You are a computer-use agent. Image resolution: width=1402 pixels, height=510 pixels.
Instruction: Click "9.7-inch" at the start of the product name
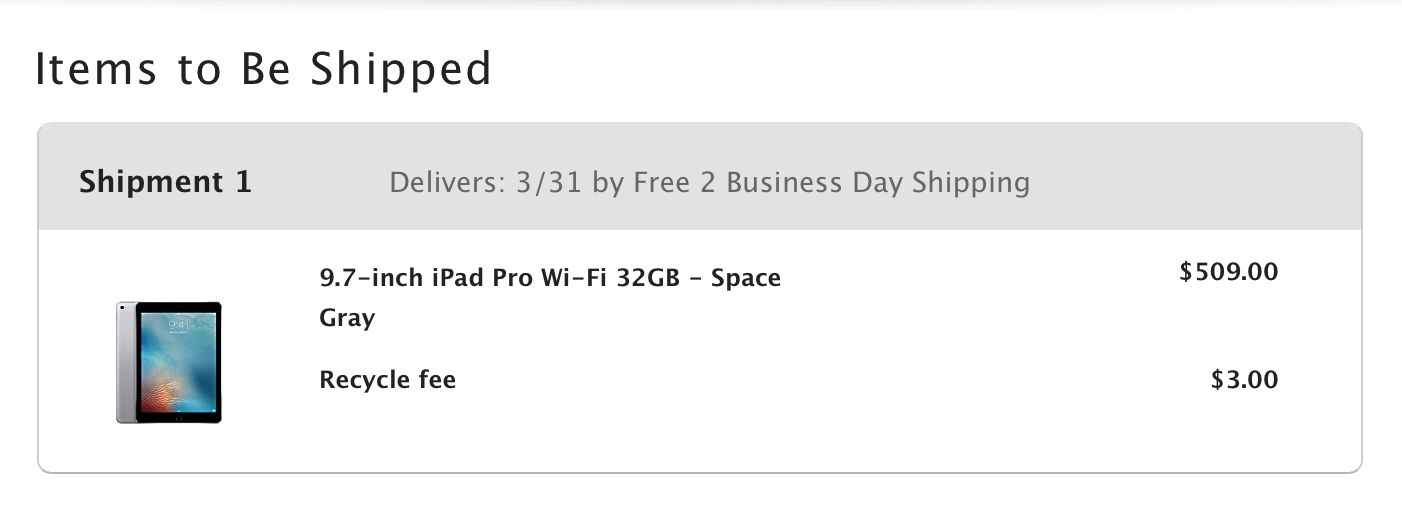pos(371,278)
